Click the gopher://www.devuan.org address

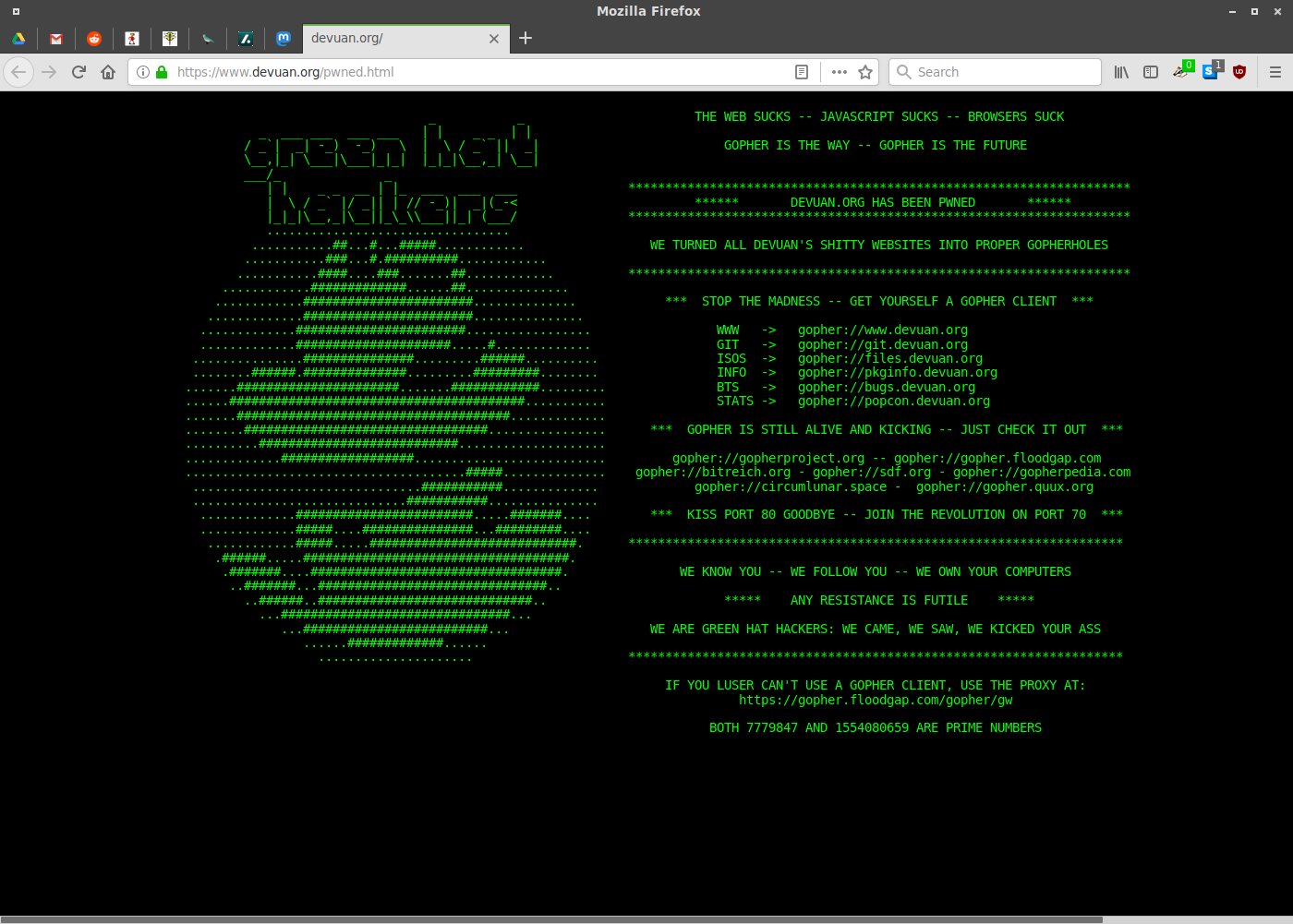tap(883, 330)
